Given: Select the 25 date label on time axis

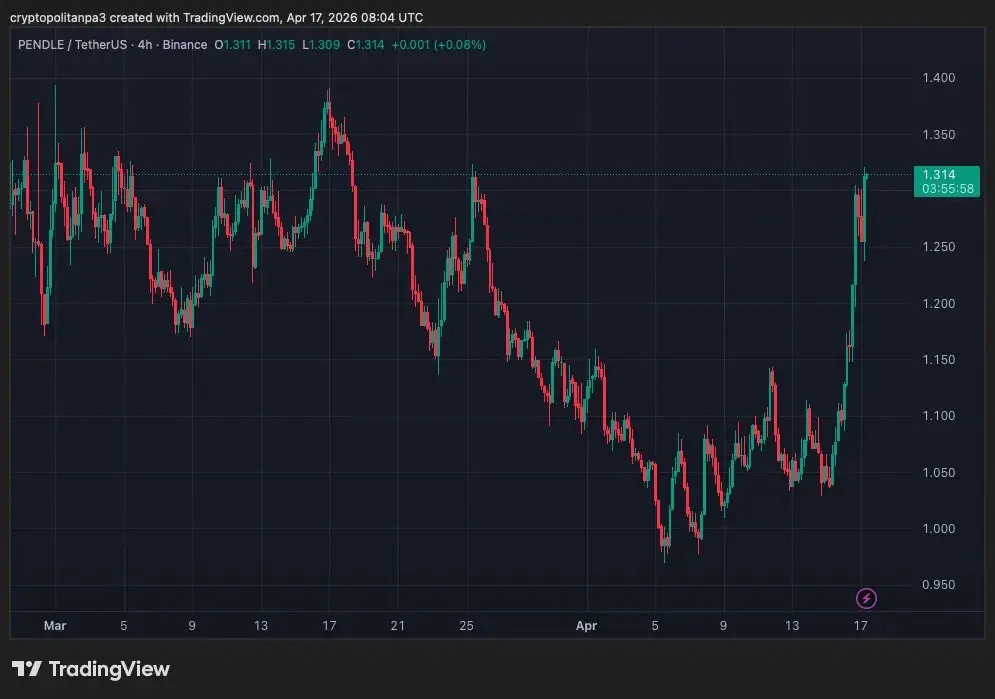Looking at the screenshot, I should pyautogui.click(x=466, y=626).
